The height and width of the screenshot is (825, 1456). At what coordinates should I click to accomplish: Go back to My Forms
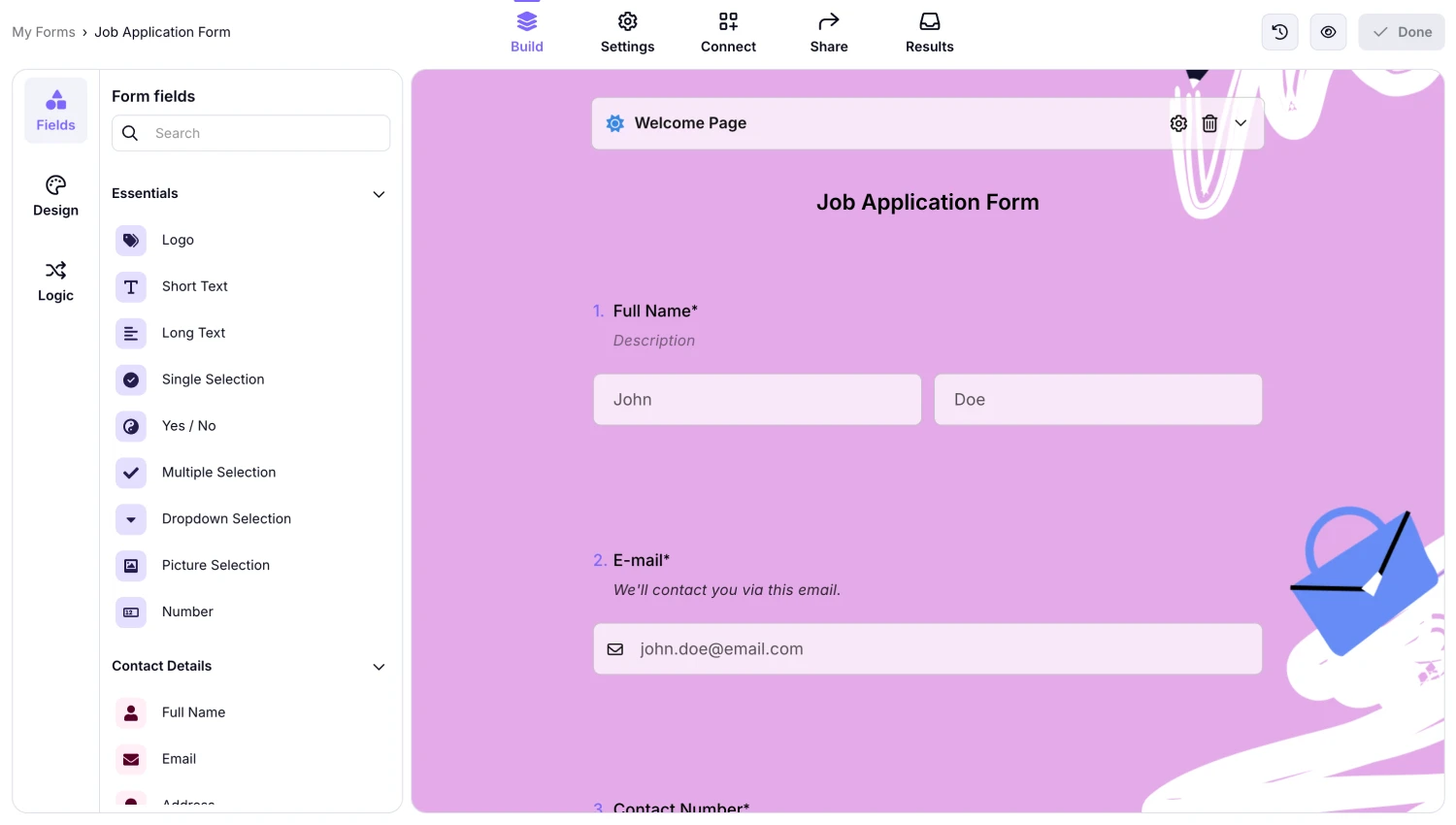pyautogui.click(x=43, y=31)
